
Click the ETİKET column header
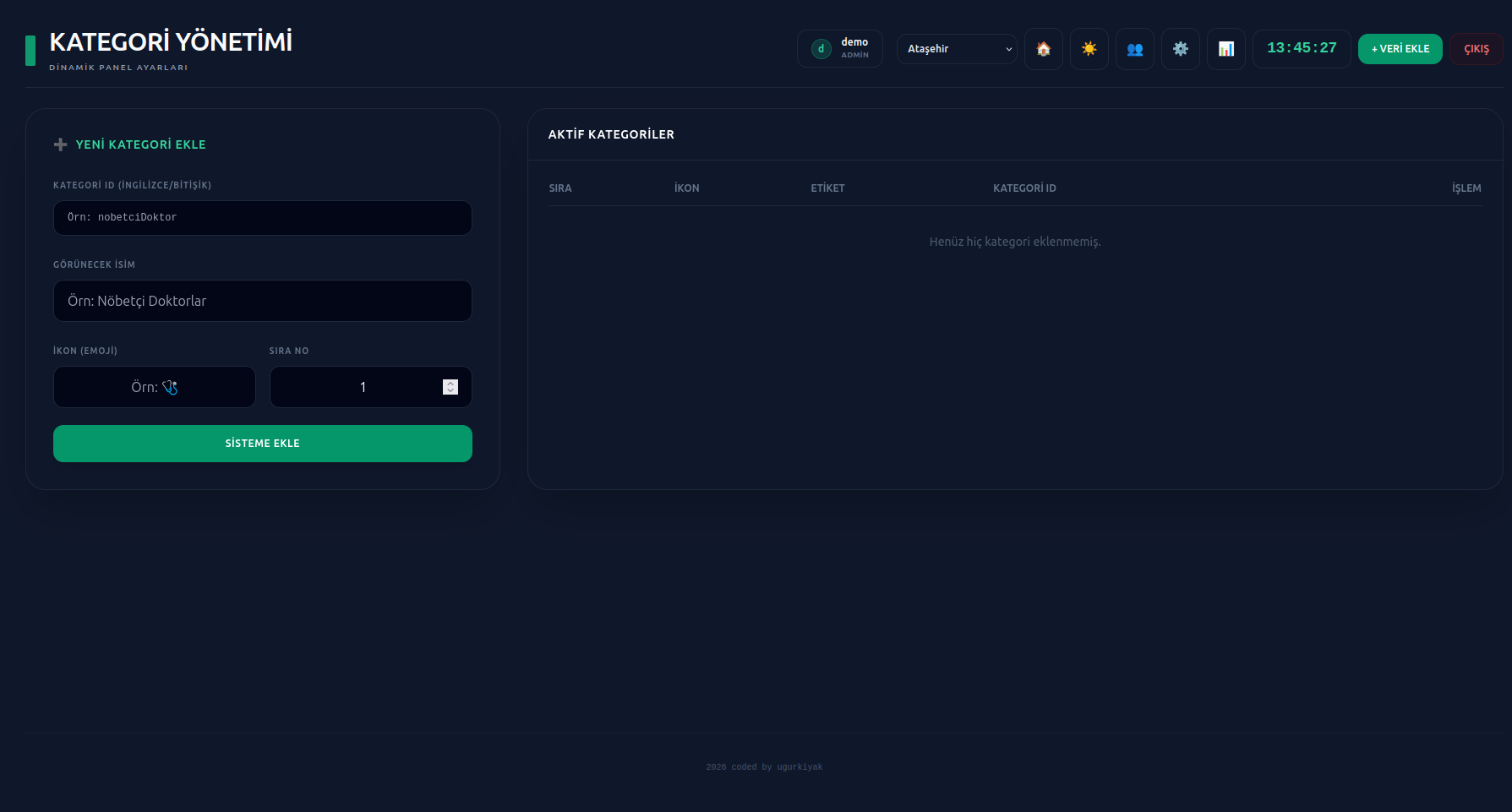[x=827, y=188]
